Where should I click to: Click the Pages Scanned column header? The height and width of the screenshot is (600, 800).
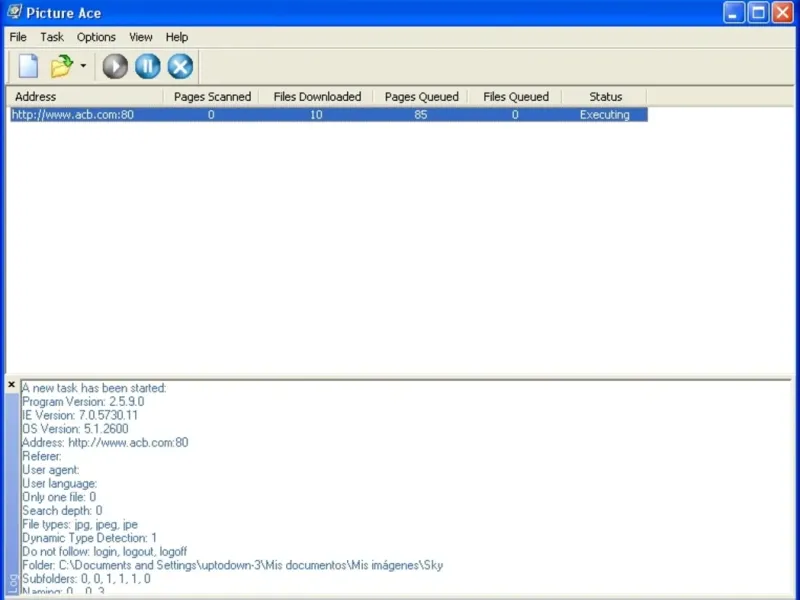tap(212, 96)
